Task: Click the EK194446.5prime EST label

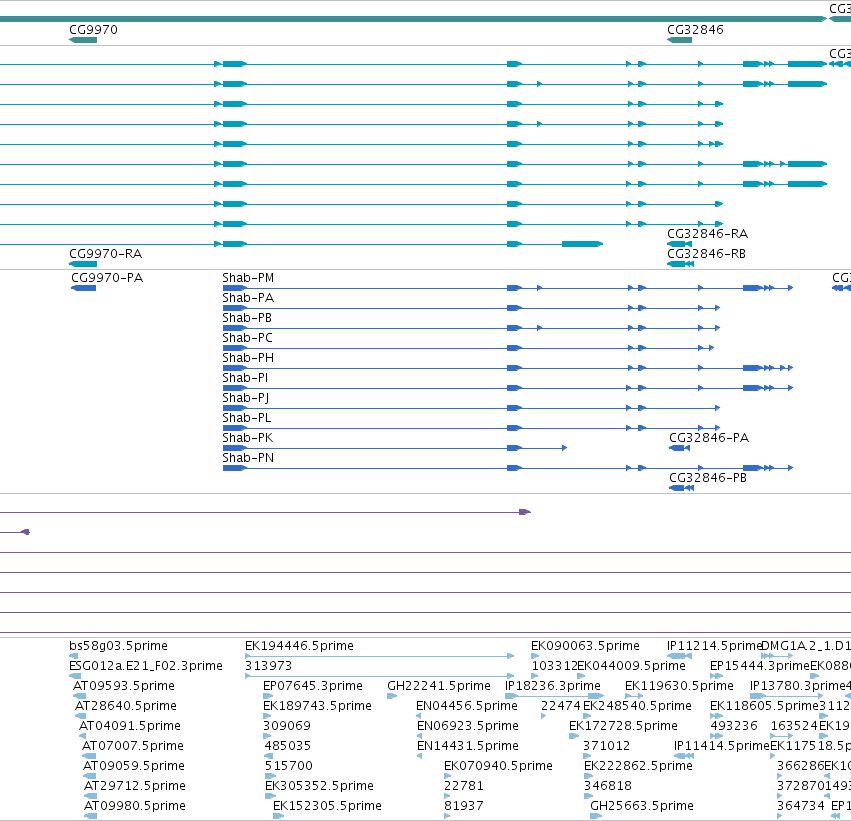Action: point(299,646)
